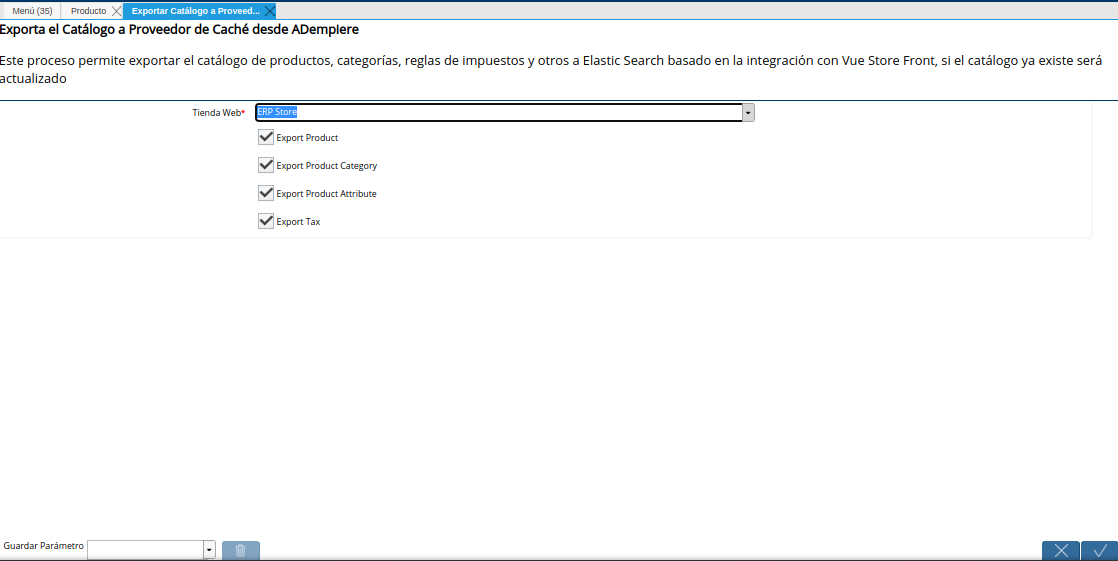Click the heading Exporta el Catálogo a Proveedor
Image resolution: width=1118 pixels, height=561 pixels.
pos(179,30)
